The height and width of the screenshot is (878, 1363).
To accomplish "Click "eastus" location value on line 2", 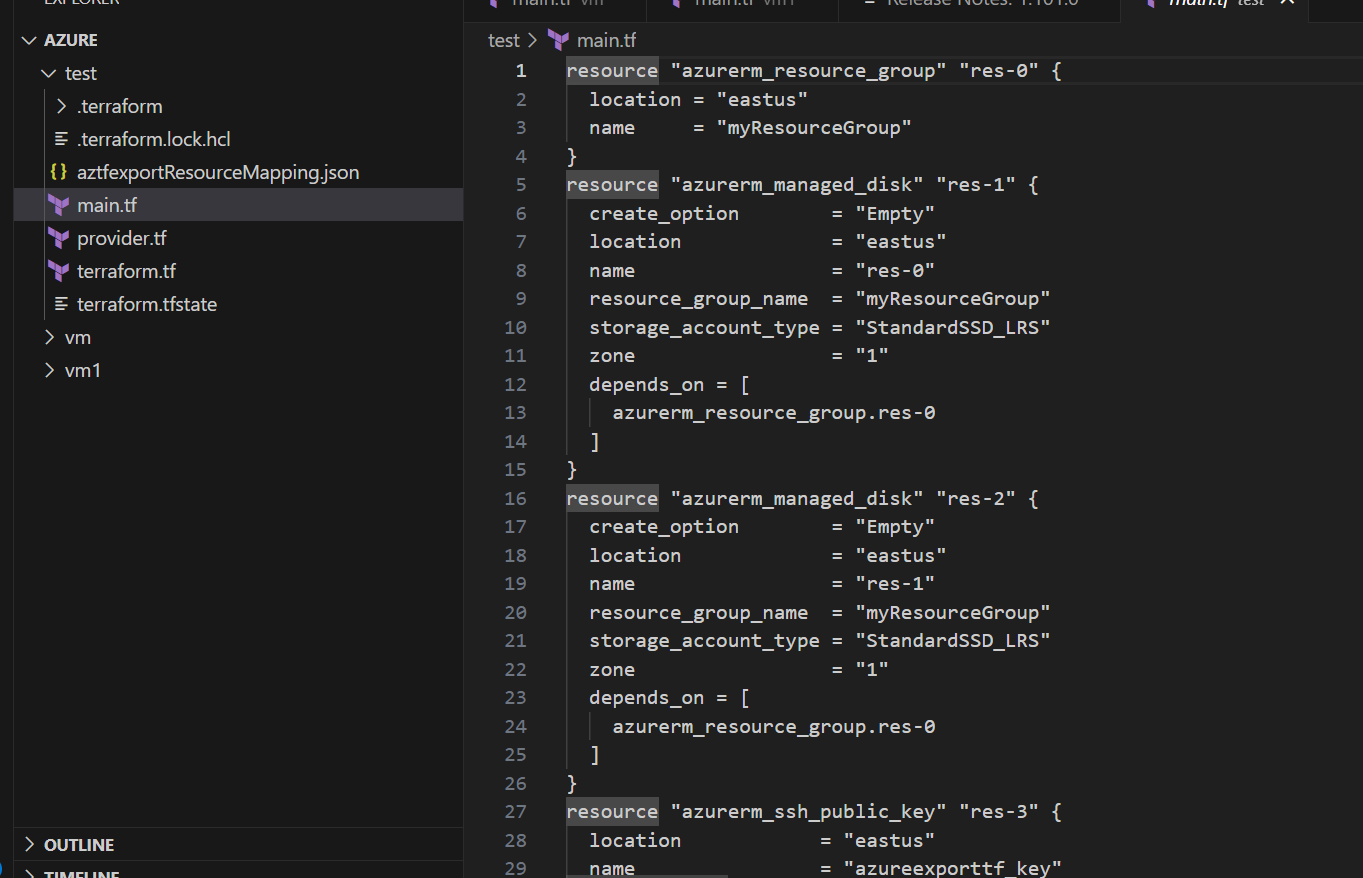I will pos(762,99).
